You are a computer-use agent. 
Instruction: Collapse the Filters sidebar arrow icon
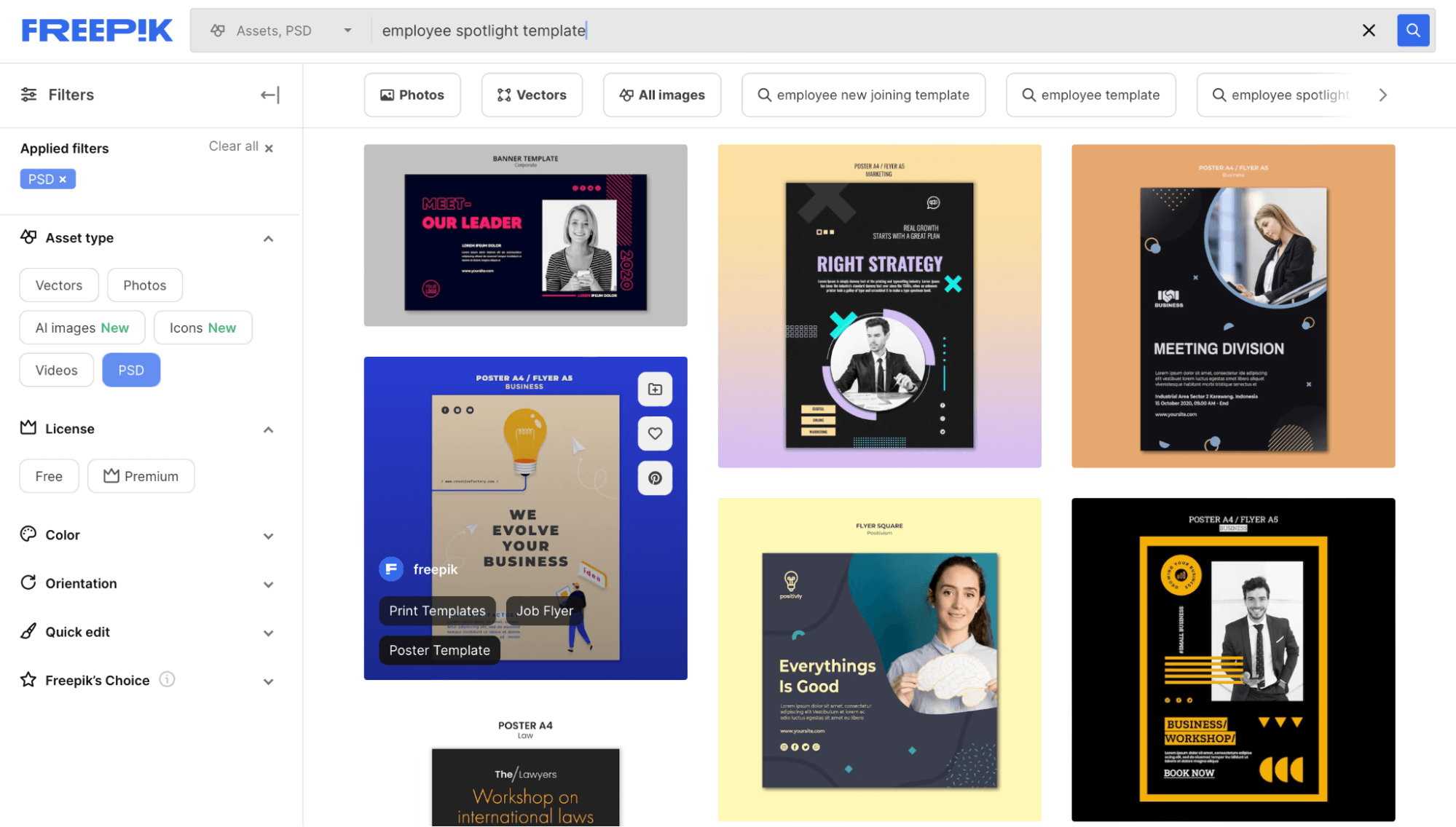[x=269, y=95]
